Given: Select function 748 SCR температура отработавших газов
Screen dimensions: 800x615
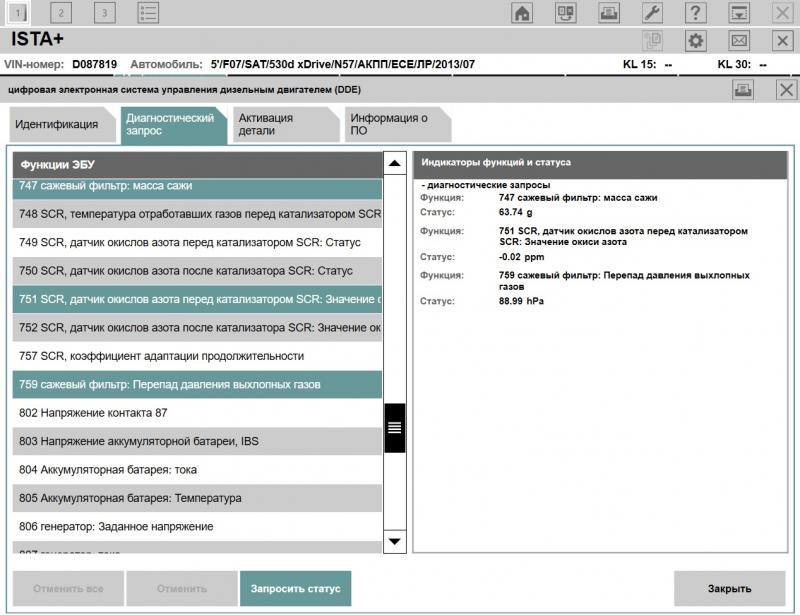Looking at the screenshot, I should (x=197, y=214).
